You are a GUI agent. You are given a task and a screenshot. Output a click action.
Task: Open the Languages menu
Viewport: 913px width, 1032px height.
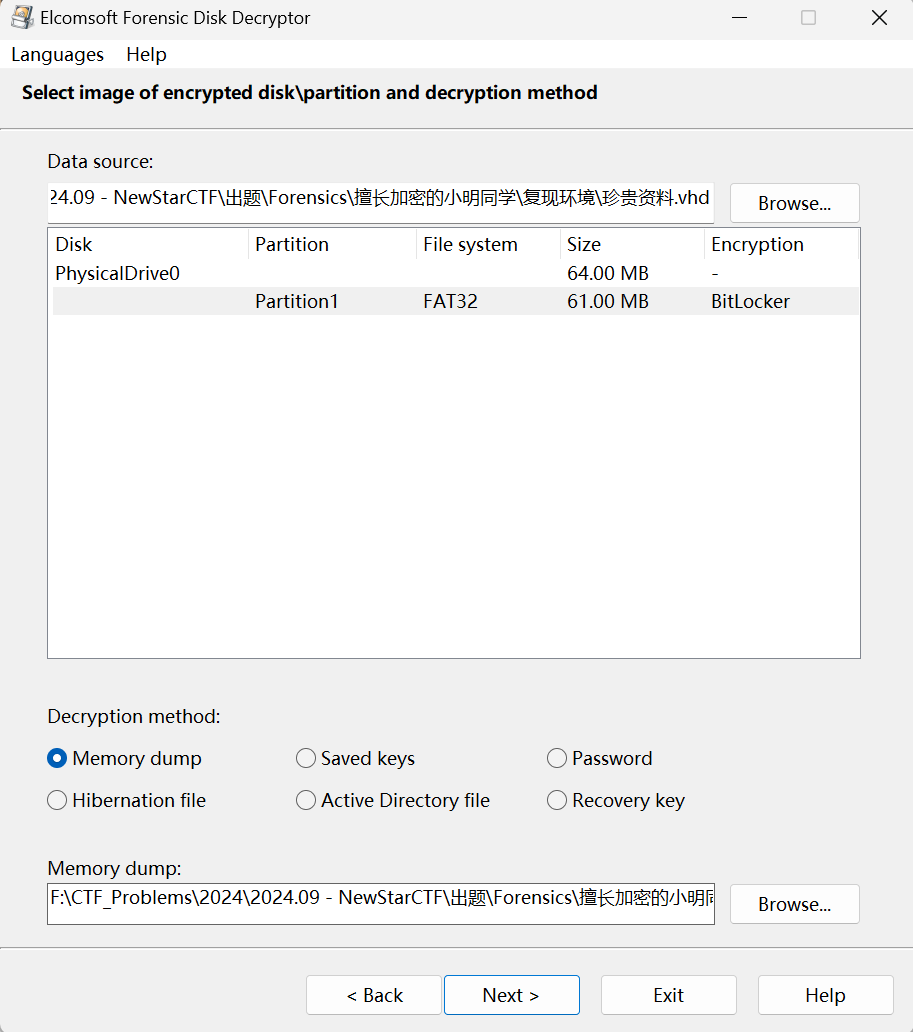click(x=57, y=55)
